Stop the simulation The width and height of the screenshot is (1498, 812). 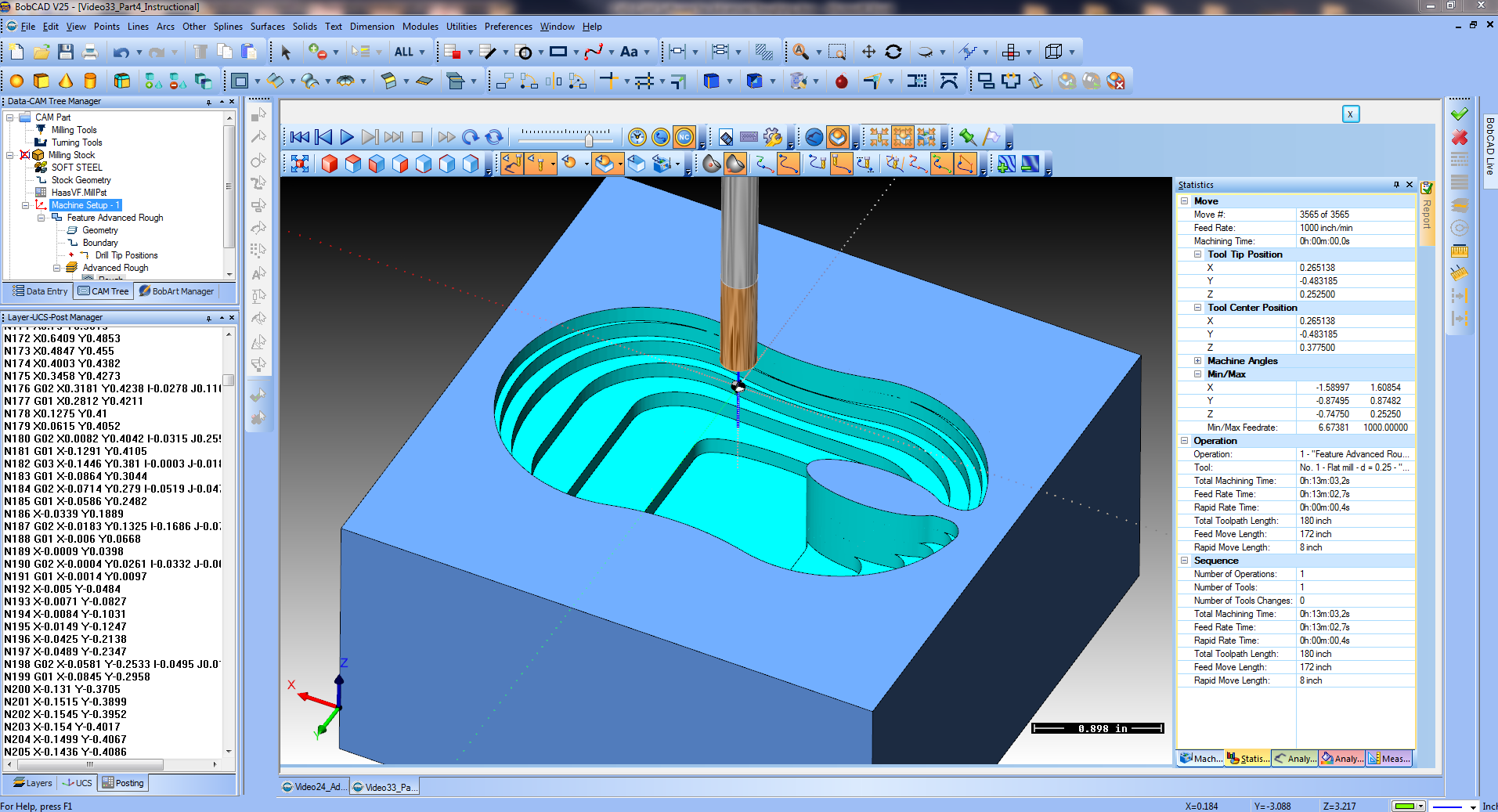pos(417,137)
